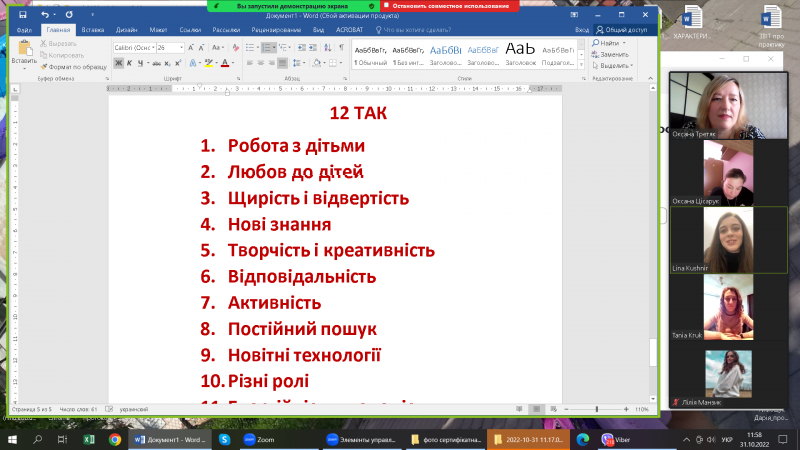The width and height of the screenshot is (800, 450).
Task: Switch to the Вставка (Insert) tab
Action: coord(93,30)
